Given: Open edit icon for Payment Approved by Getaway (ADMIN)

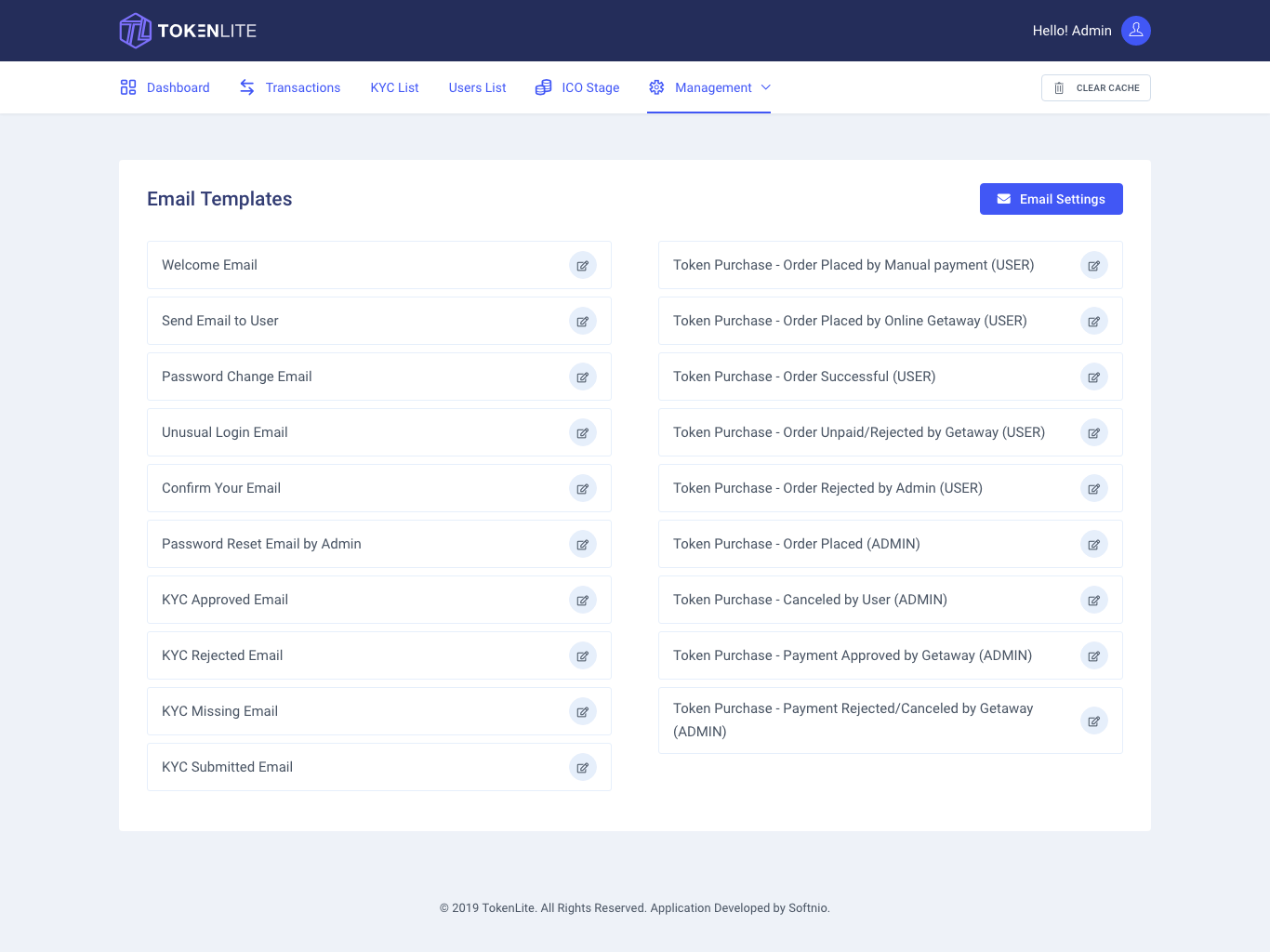Looking at the screenshot, I should tap(1094, 655).
